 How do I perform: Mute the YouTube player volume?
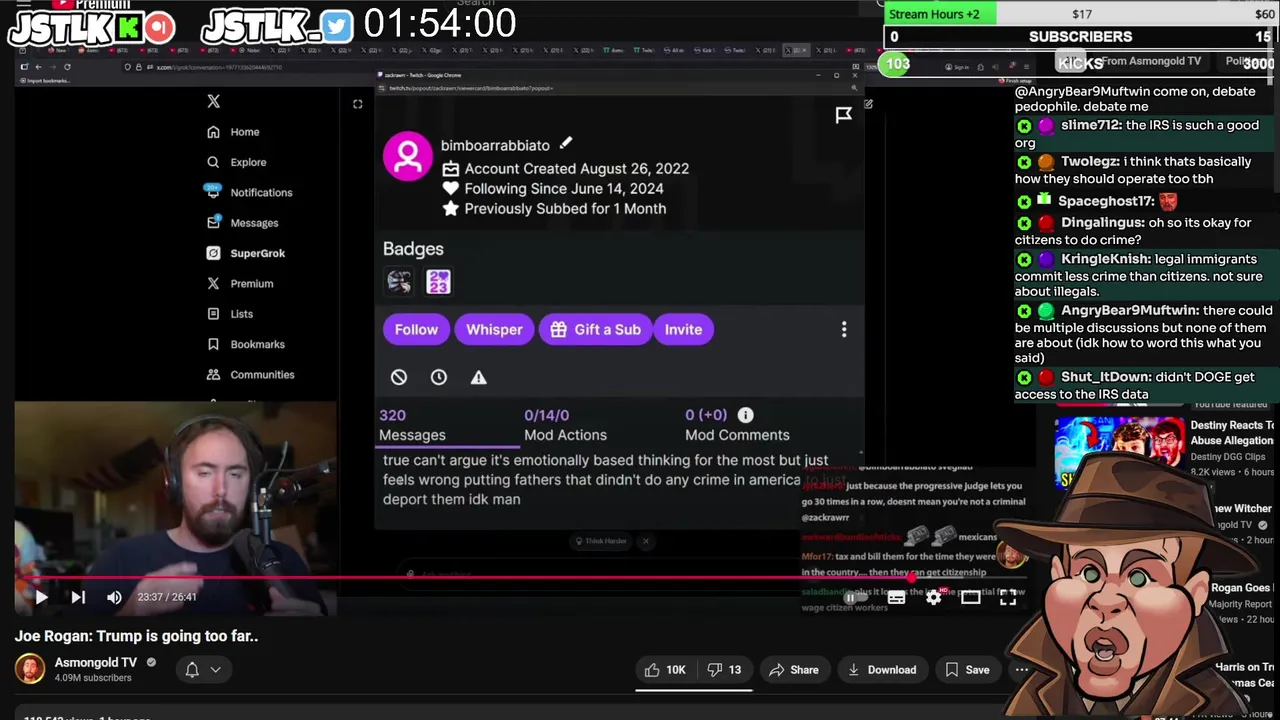click(x=114, y=597)
